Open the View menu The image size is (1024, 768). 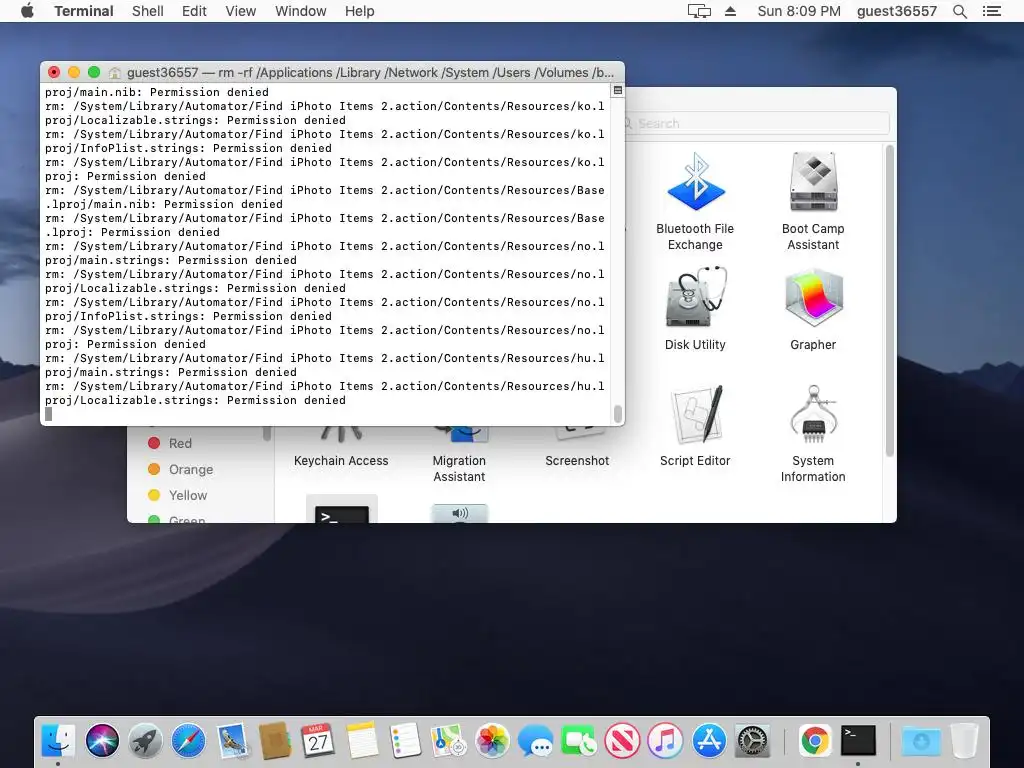[x=240, y=11]
